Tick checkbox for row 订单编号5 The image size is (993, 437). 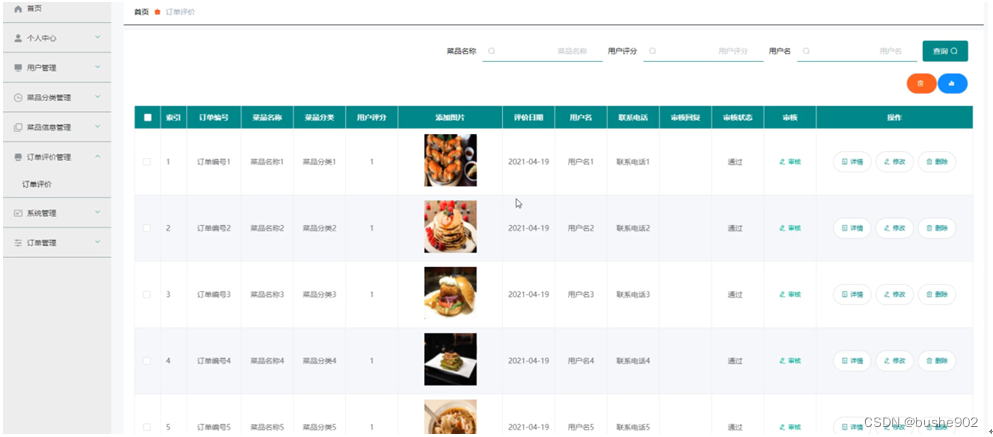(147, 428)
